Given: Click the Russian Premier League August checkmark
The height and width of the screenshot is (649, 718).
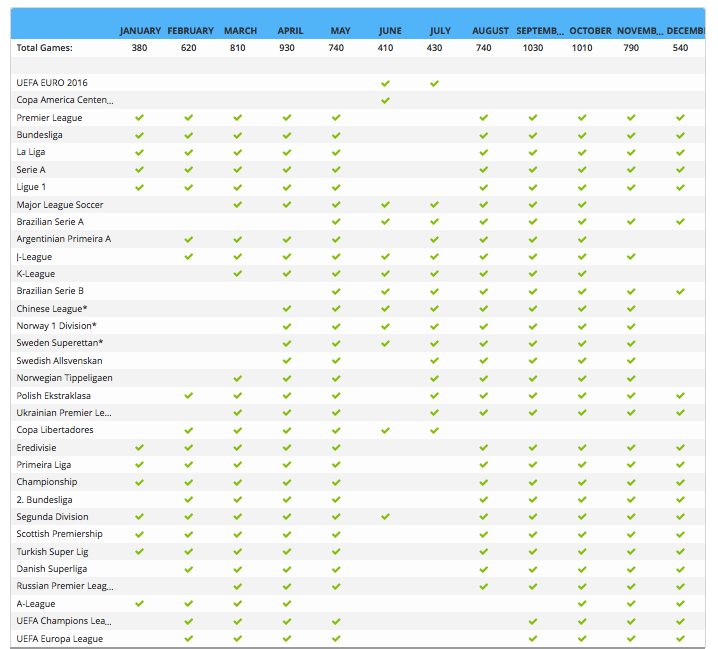Looking at the screenshot, I should 484,587.
